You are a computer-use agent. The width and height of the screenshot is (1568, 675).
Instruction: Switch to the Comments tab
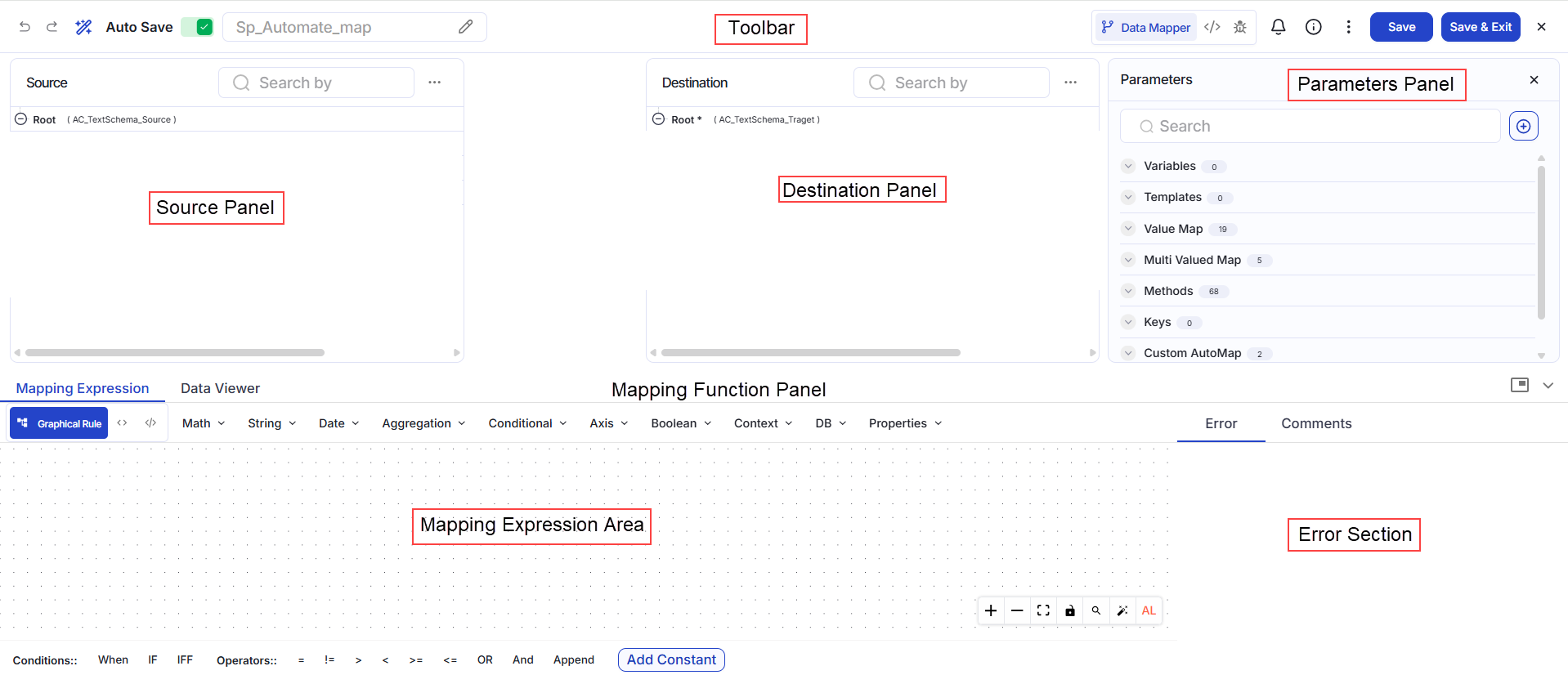1316,423
